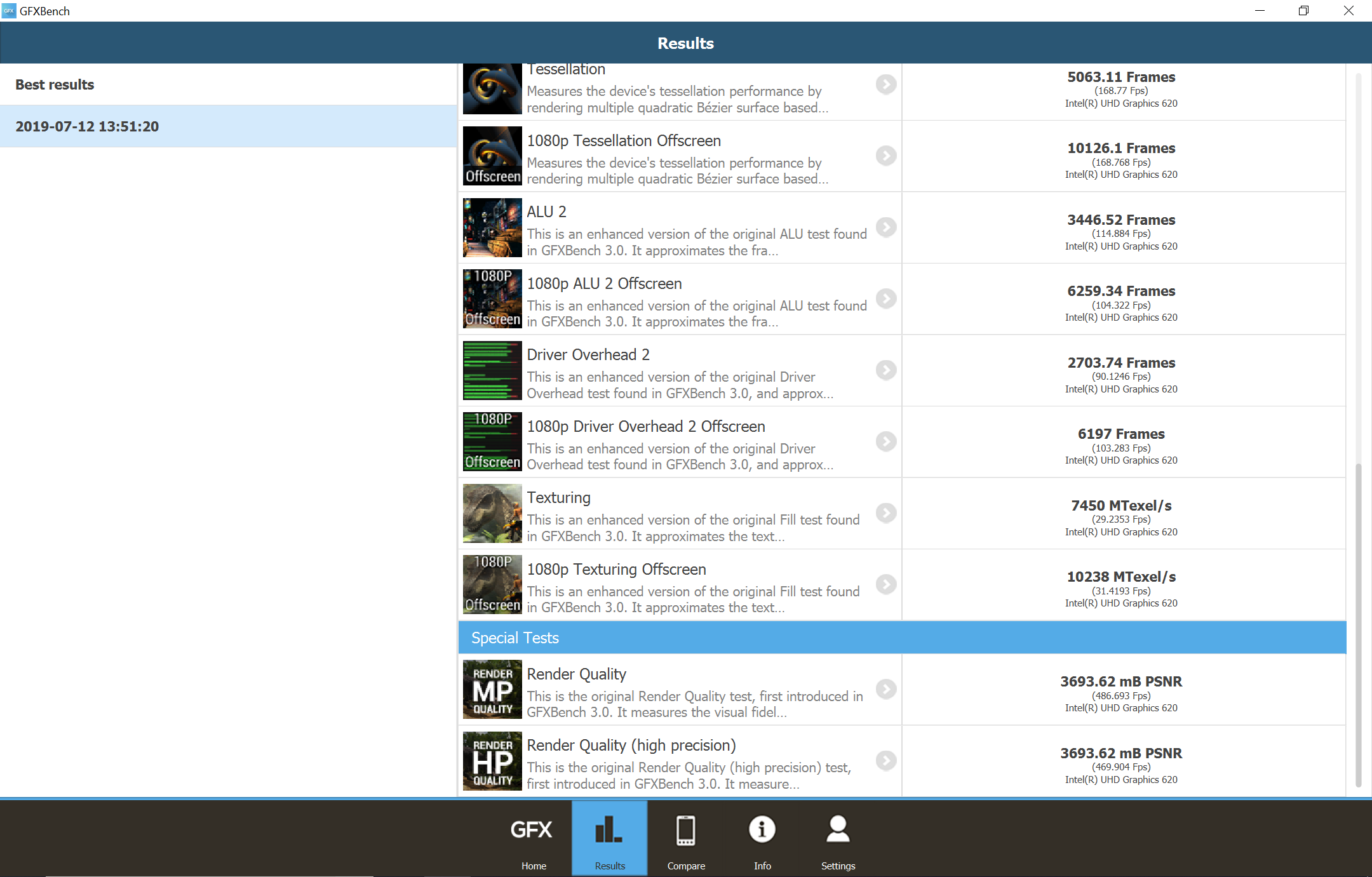The width and height of the screenshot is (1372, 877).
Task: Expand details arrow for Driver Overhead 2
Action: [886, 370]
